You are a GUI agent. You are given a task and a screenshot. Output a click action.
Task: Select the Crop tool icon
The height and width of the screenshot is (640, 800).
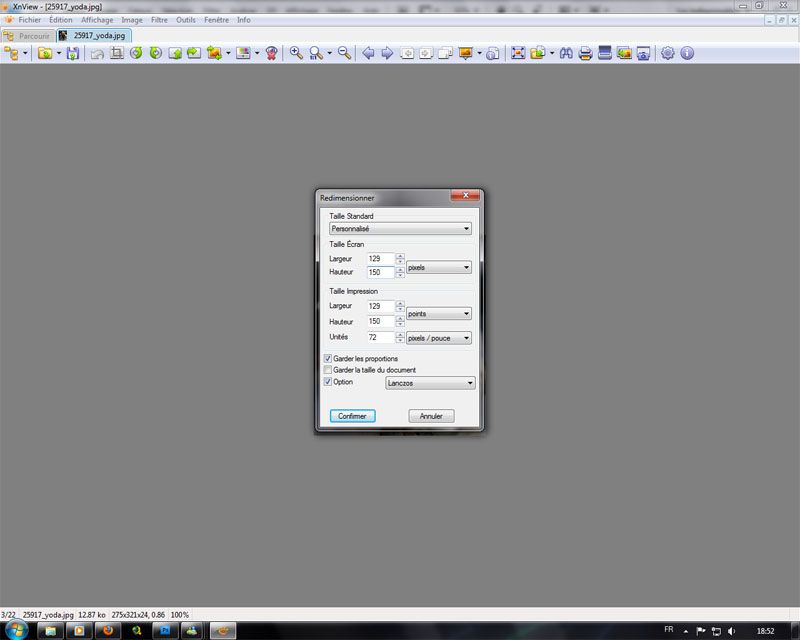pyautogui.click(x=117, y=53)
